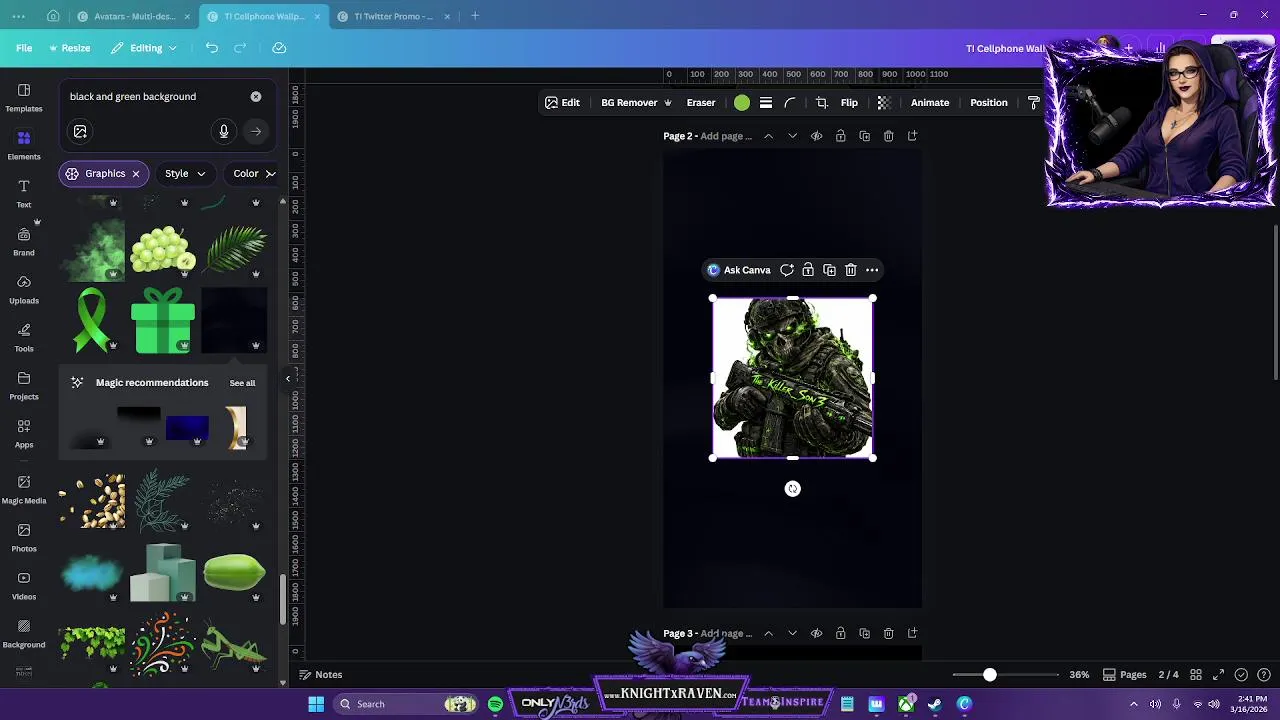Open the Notes panel
1280x720 pixels.
click(321, 675)
